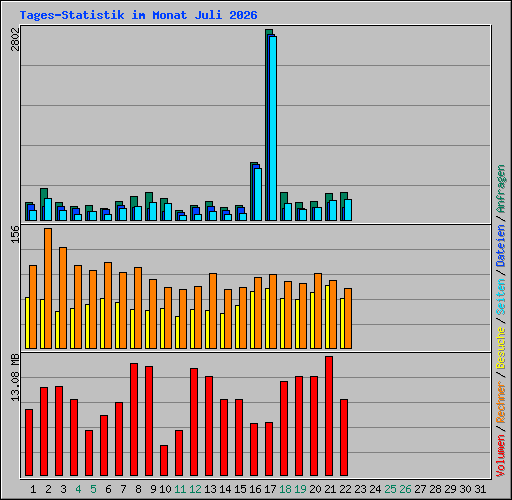Click the tall cyan Seiten bar for day 17
Screen dimensions: 512x500
coord(273,128)
